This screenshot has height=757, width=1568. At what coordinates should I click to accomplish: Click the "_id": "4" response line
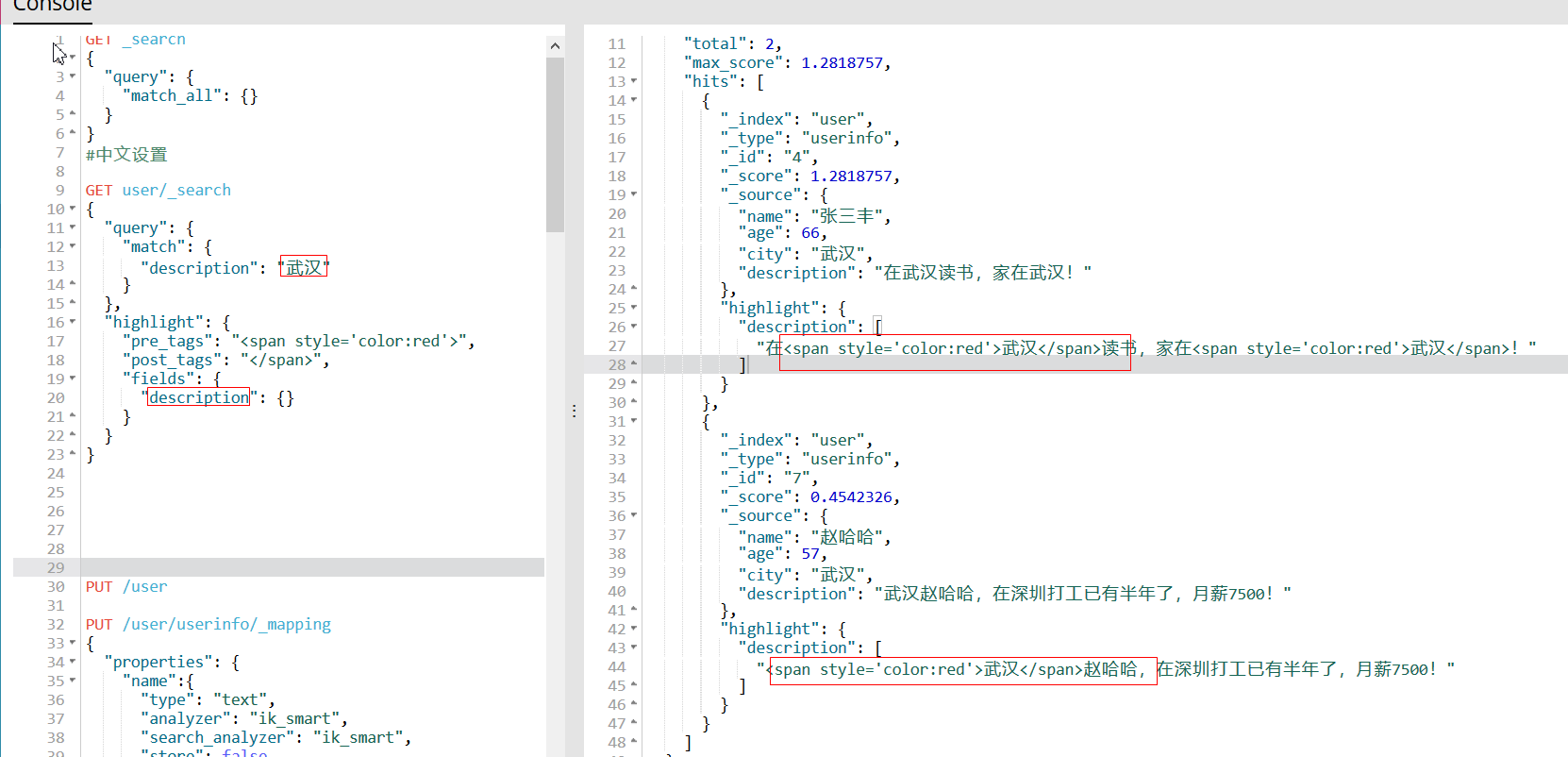[769, 157]
